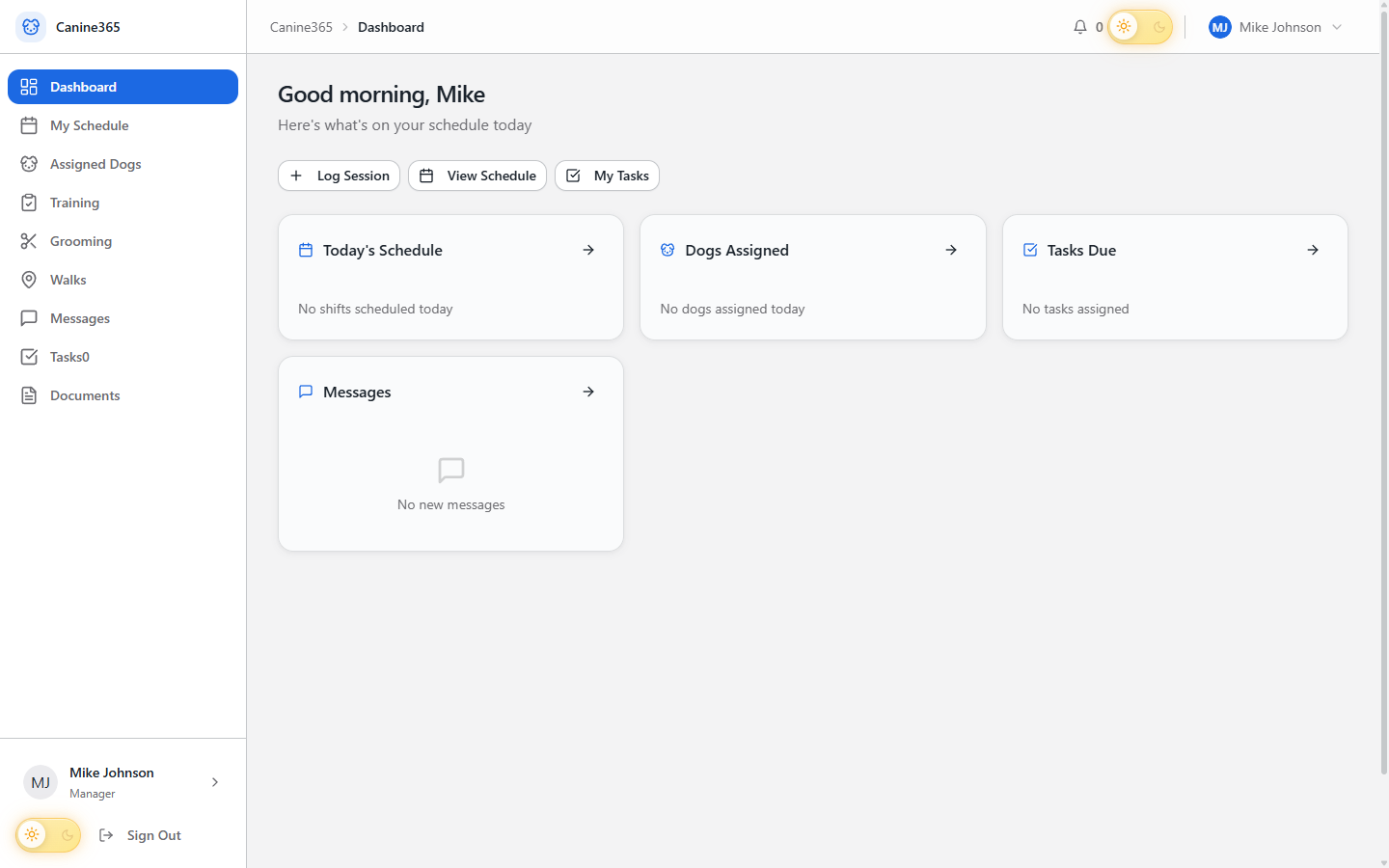Click the dog icon in Dogs Assigned card
The width and height of the screenshot is (1389, 868).
click(x=667, y=250)
